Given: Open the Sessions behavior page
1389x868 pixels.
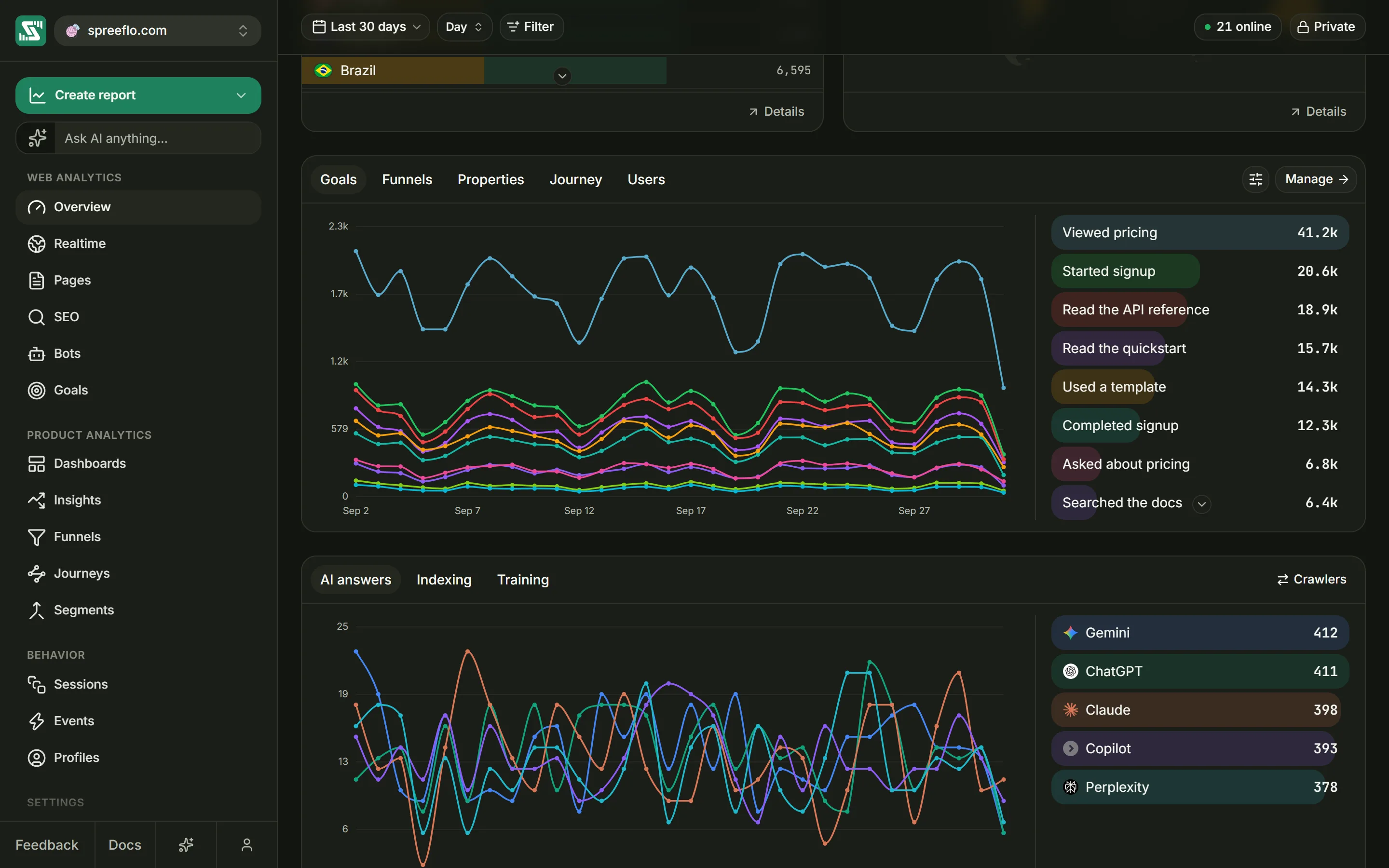Looking at the screenshot, I should pyautogui.click(x=138, y=684).
